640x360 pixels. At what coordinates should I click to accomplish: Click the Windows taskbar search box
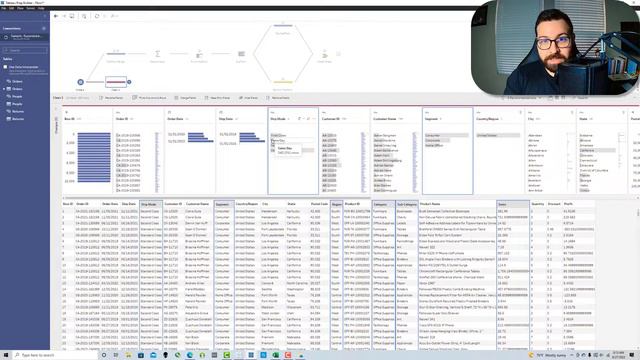pos(55,355)
